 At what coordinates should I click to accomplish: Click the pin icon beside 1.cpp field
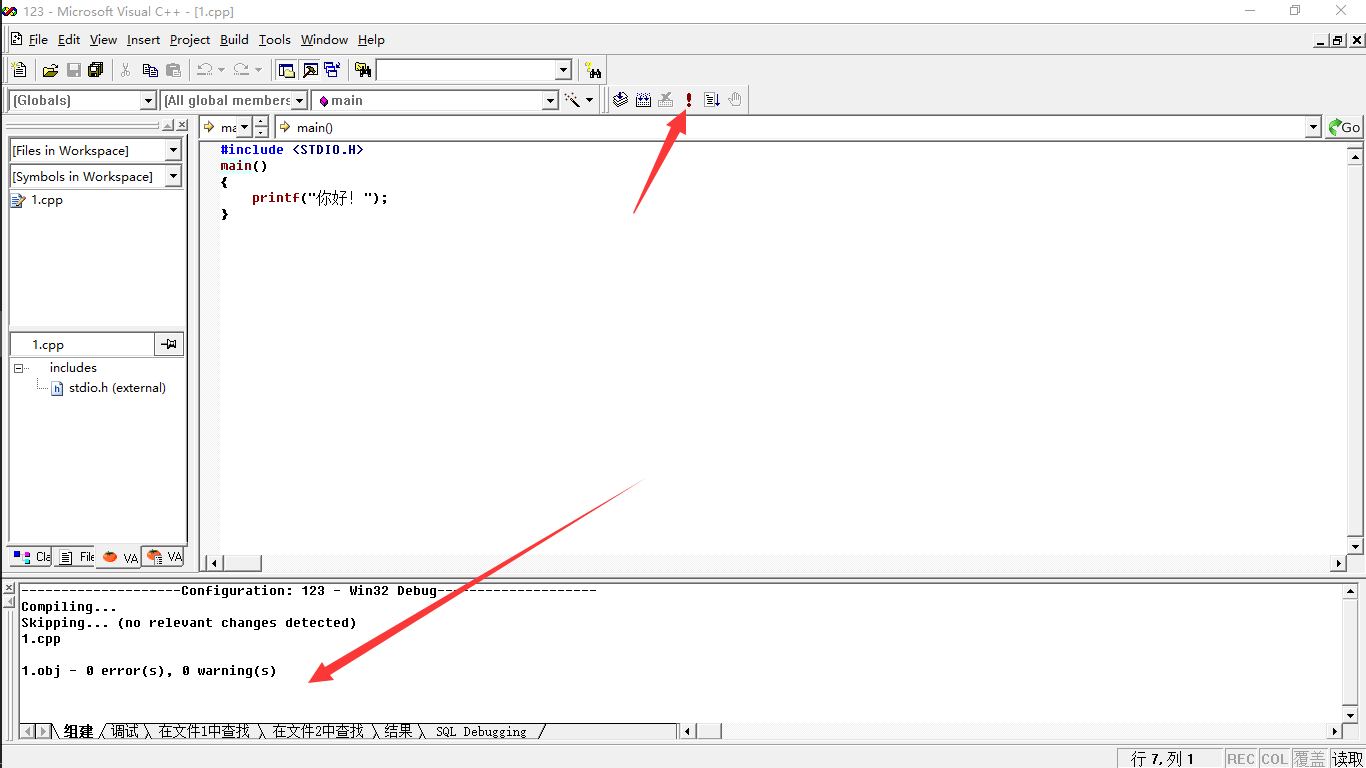169,344
